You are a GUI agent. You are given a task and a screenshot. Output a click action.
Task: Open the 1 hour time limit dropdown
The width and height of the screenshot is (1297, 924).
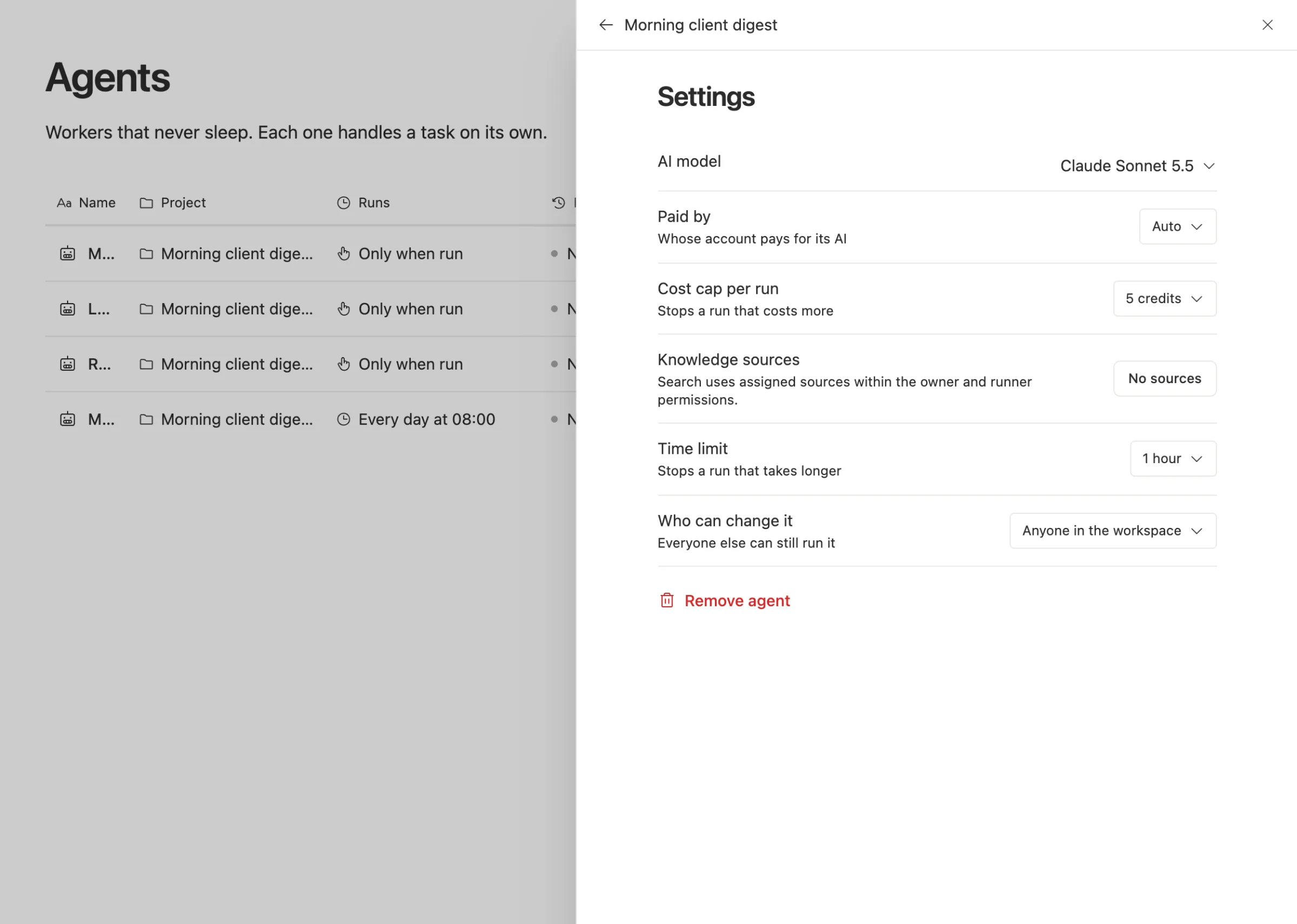[x=1173, y=459]
